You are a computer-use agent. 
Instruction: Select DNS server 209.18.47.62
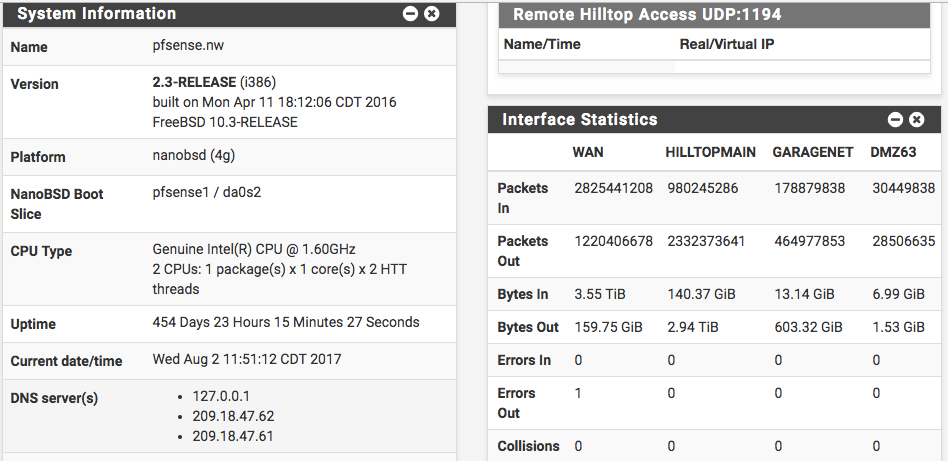point(233,416)
